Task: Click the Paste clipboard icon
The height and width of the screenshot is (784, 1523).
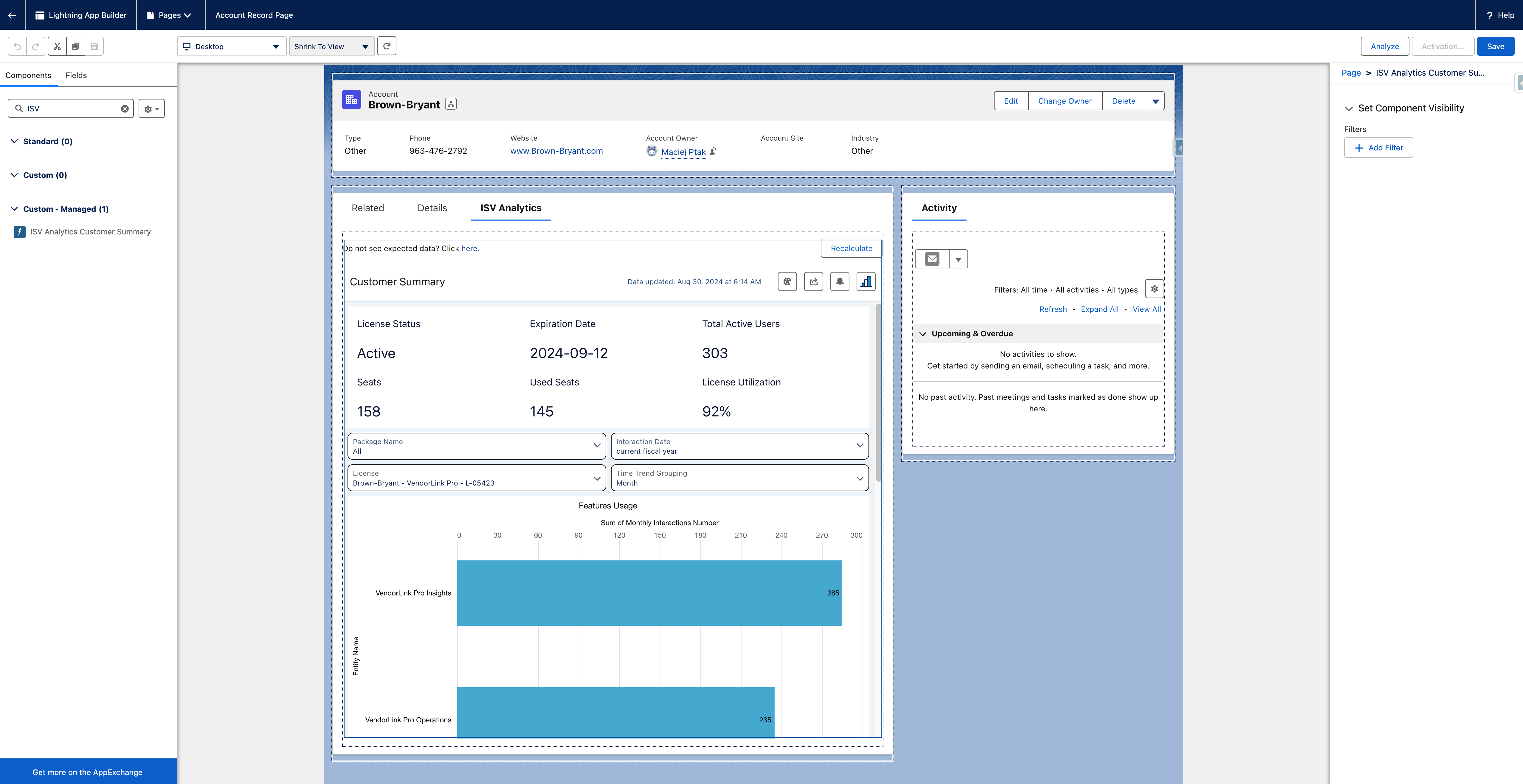Action: pos(94,46)
